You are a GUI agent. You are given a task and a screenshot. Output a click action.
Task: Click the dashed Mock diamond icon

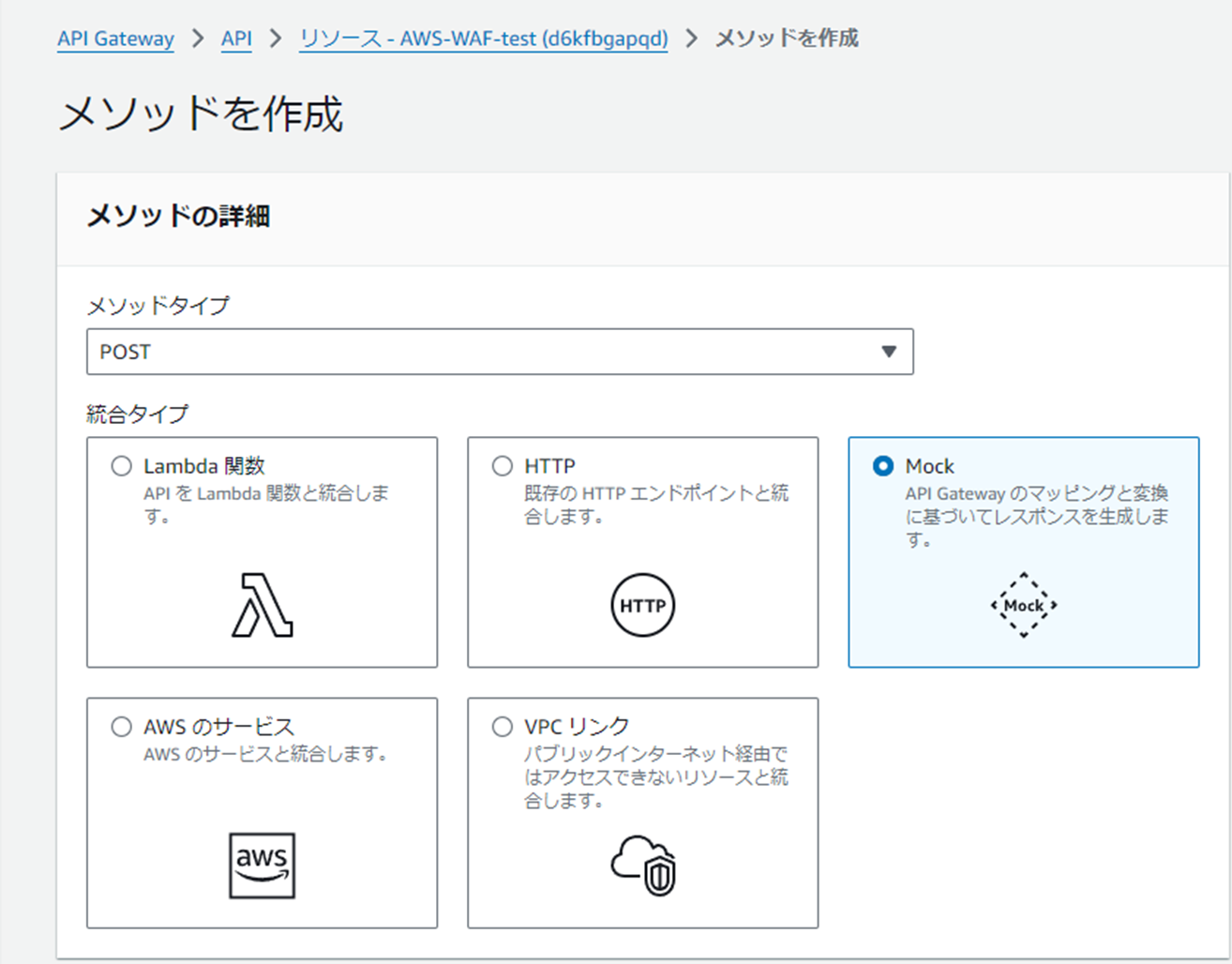coord(1024,605)
